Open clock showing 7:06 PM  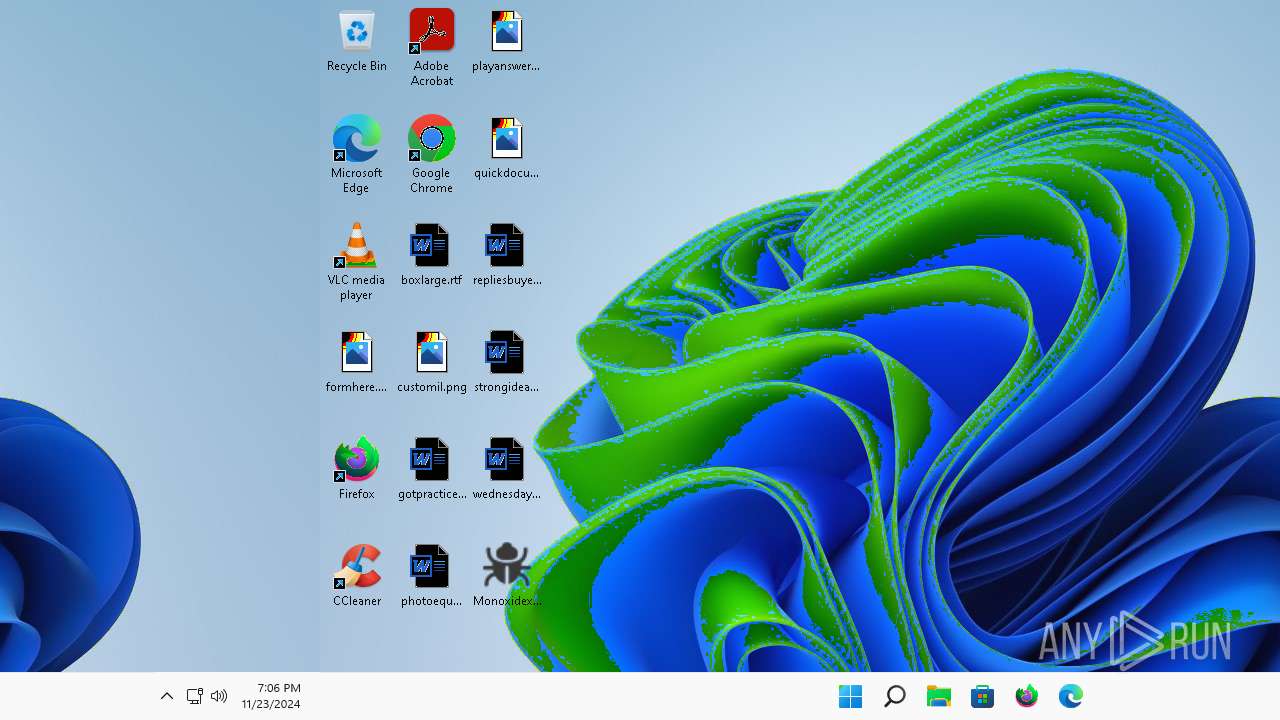[x=271, y=696]
